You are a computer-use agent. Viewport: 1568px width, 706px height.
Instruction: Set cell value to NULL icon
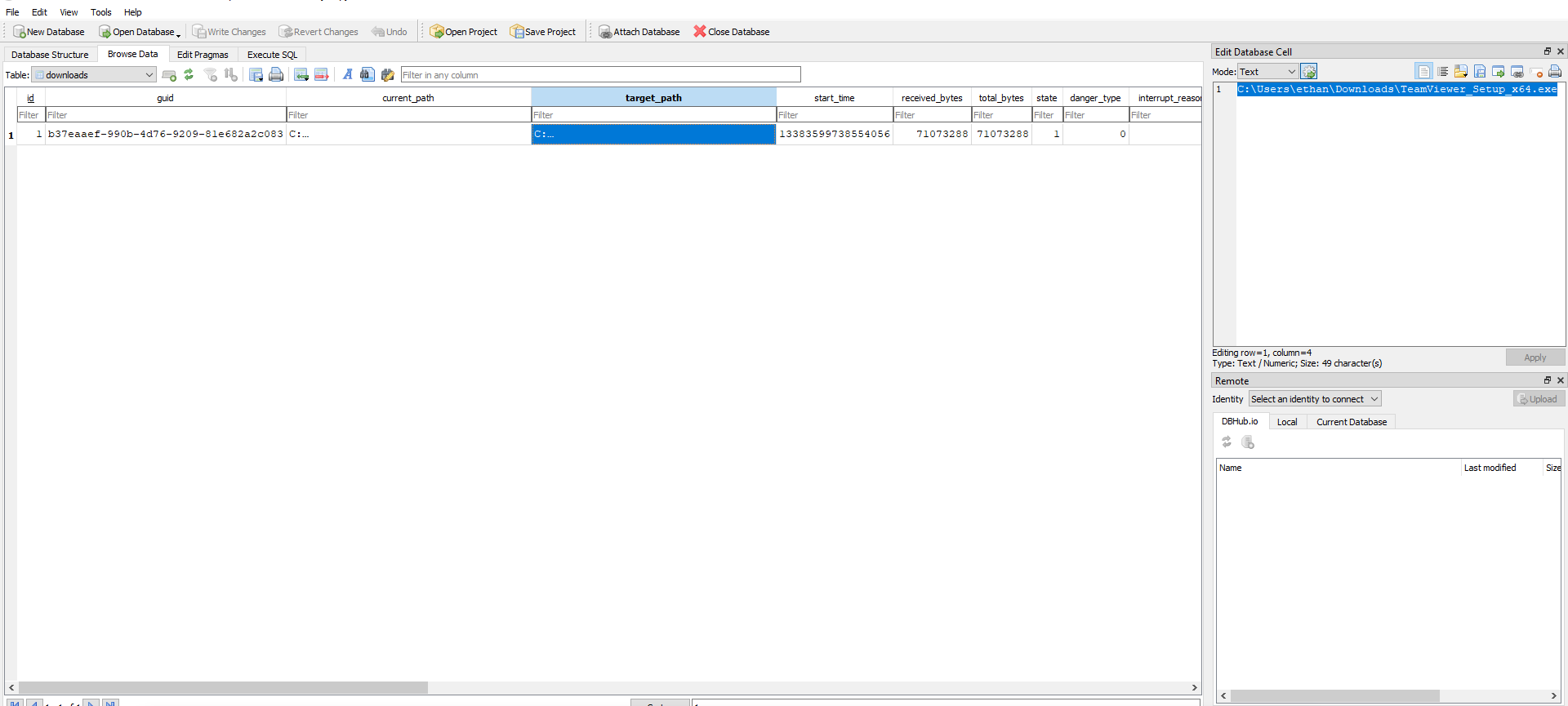point(1535,72)
